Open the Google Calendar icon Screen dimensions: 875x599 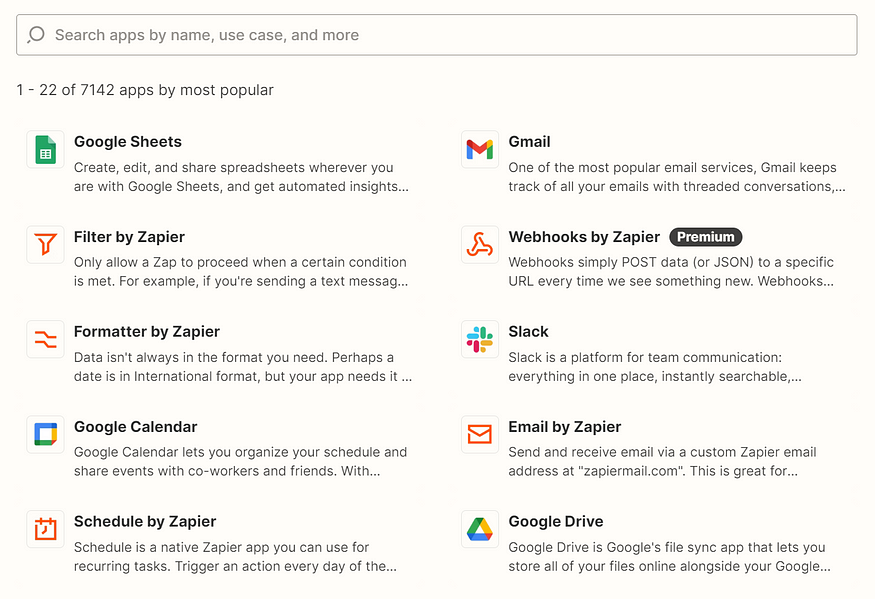tap(45, 434)
